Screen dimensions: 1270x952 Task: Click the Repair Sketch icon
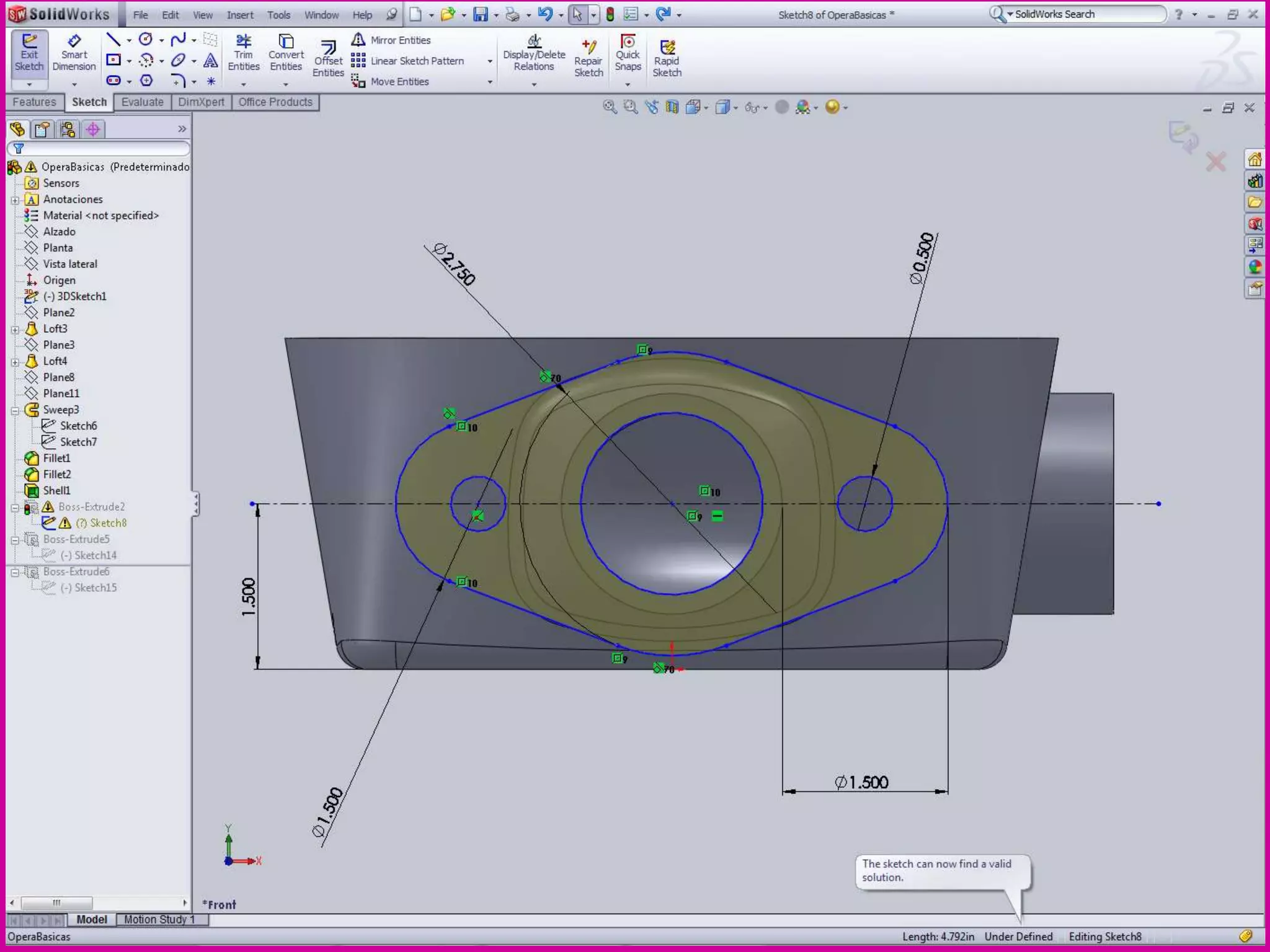588,59
